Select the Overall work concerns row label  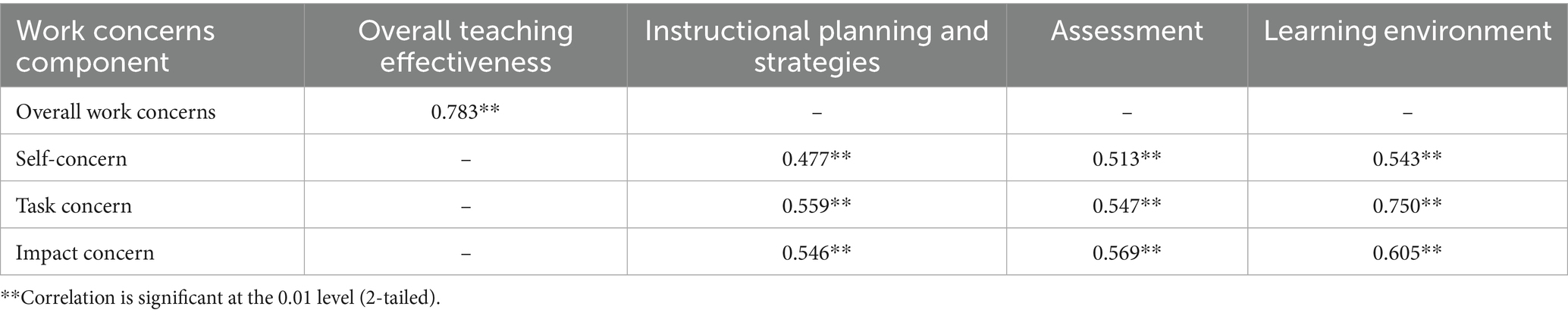coord(116,112)
